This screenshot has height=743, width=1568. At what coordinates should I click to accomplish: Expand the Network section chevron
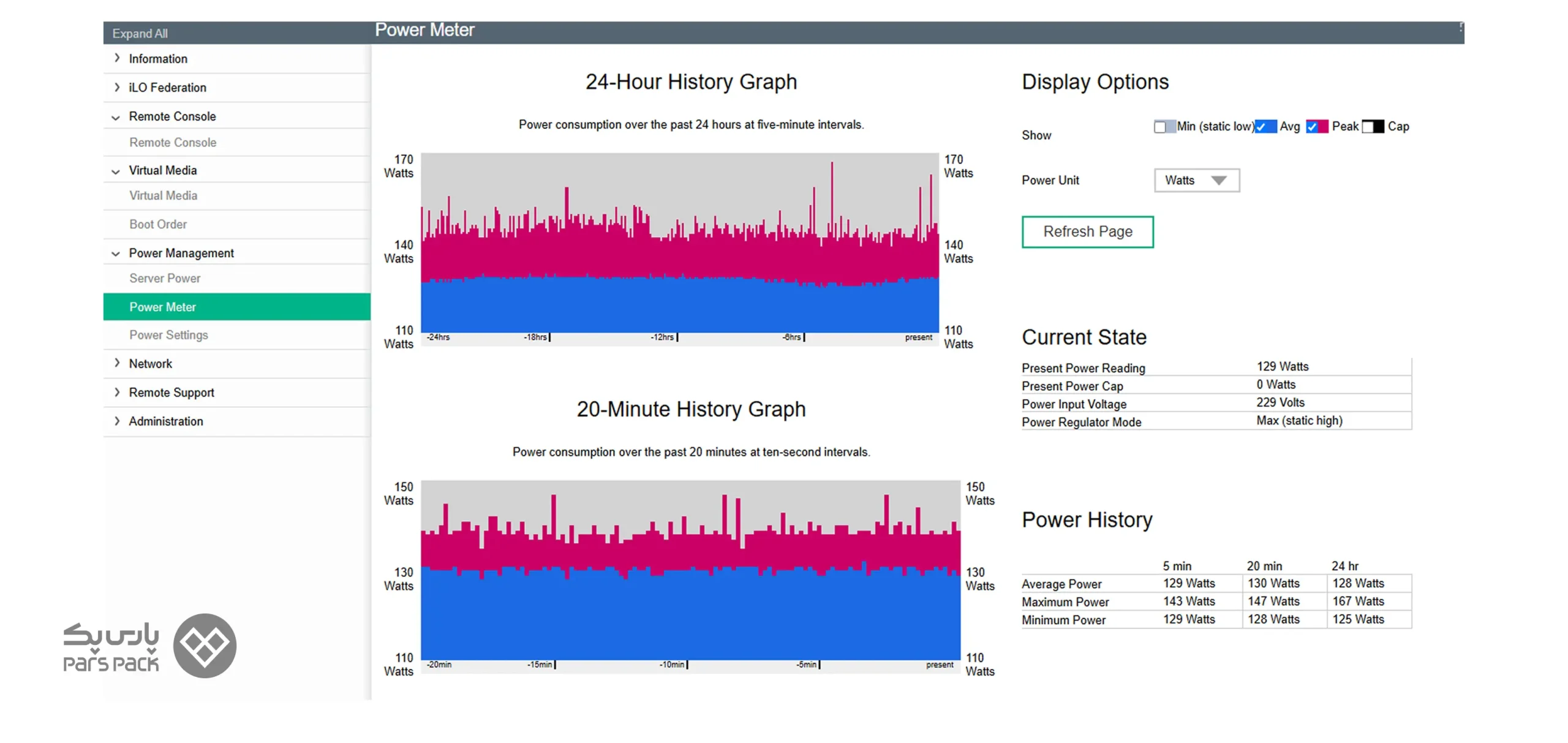117,363
